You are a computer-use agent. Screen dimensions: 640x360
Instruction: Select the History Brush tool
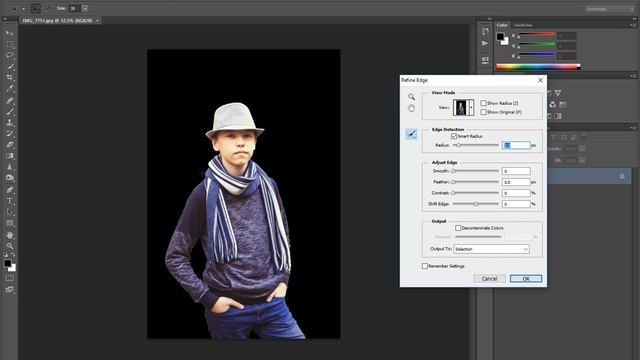pos(9,133)
